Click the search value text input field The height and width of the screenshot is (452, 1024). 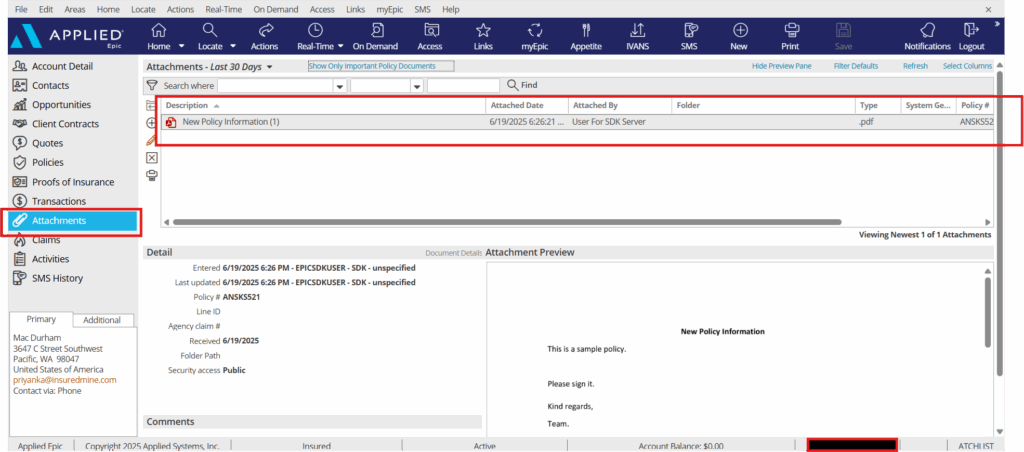463,86
